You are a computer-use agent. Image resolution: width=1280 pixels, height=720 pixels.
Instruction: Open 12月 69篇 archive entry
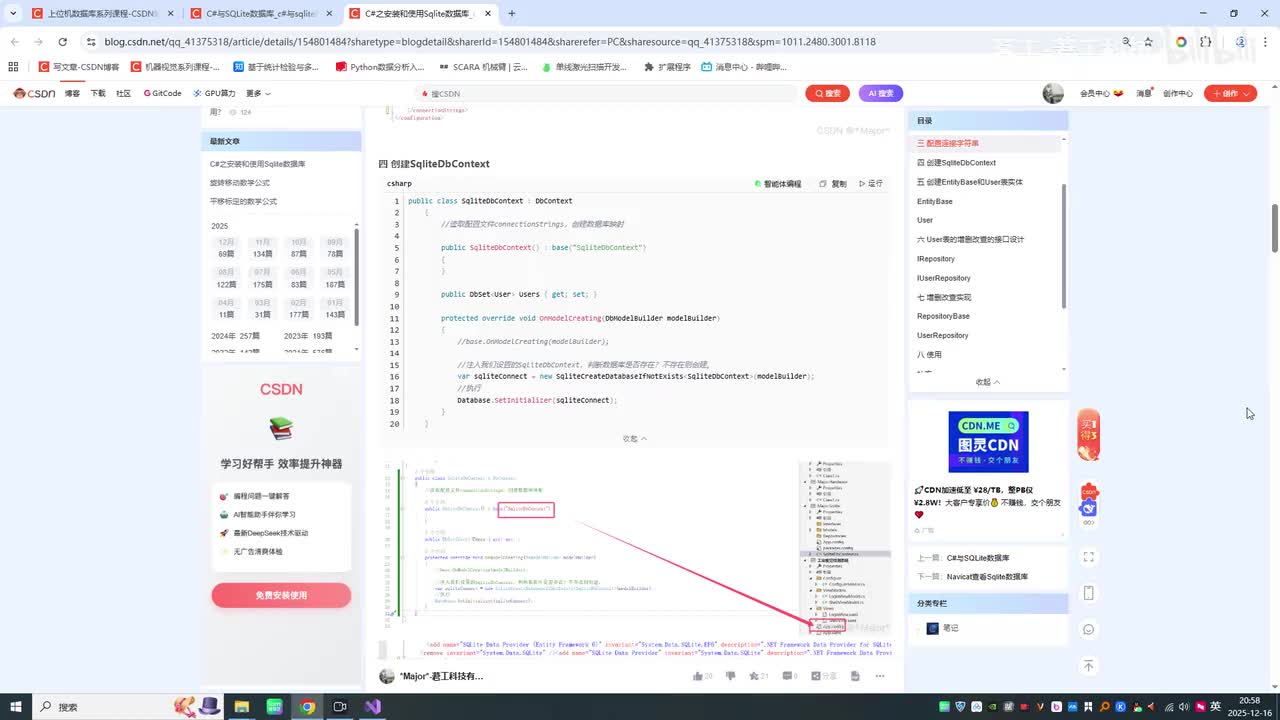(227, 248)
